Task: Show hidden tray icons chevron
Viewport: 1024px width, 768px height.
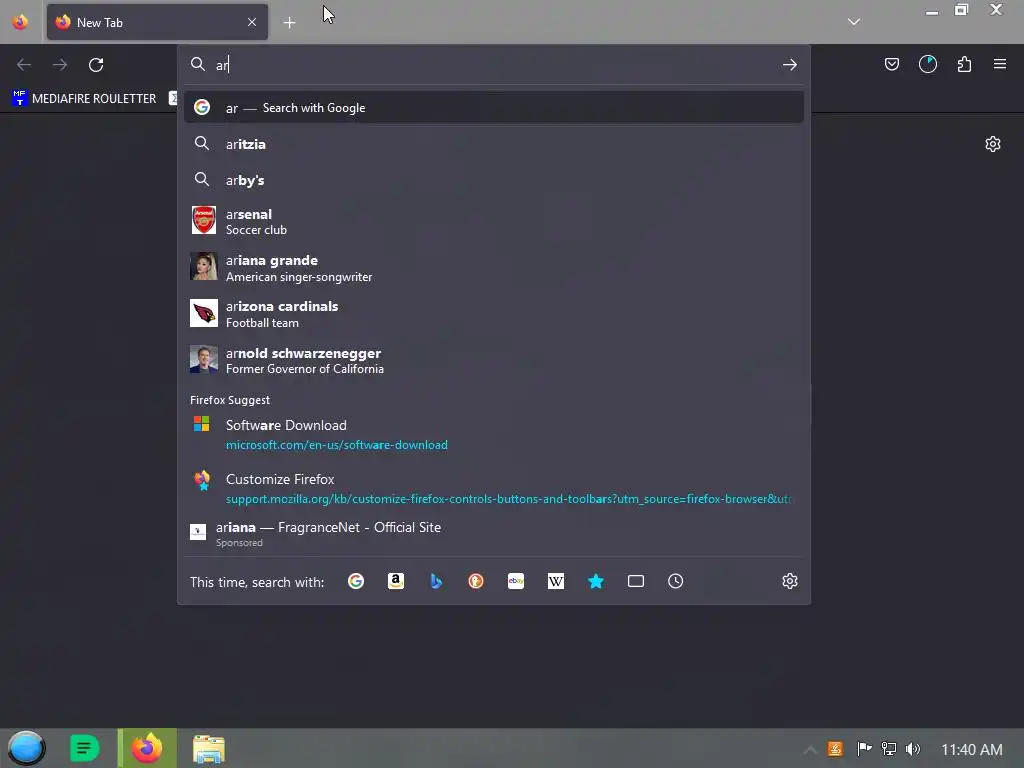Action: tap(809, 750)
